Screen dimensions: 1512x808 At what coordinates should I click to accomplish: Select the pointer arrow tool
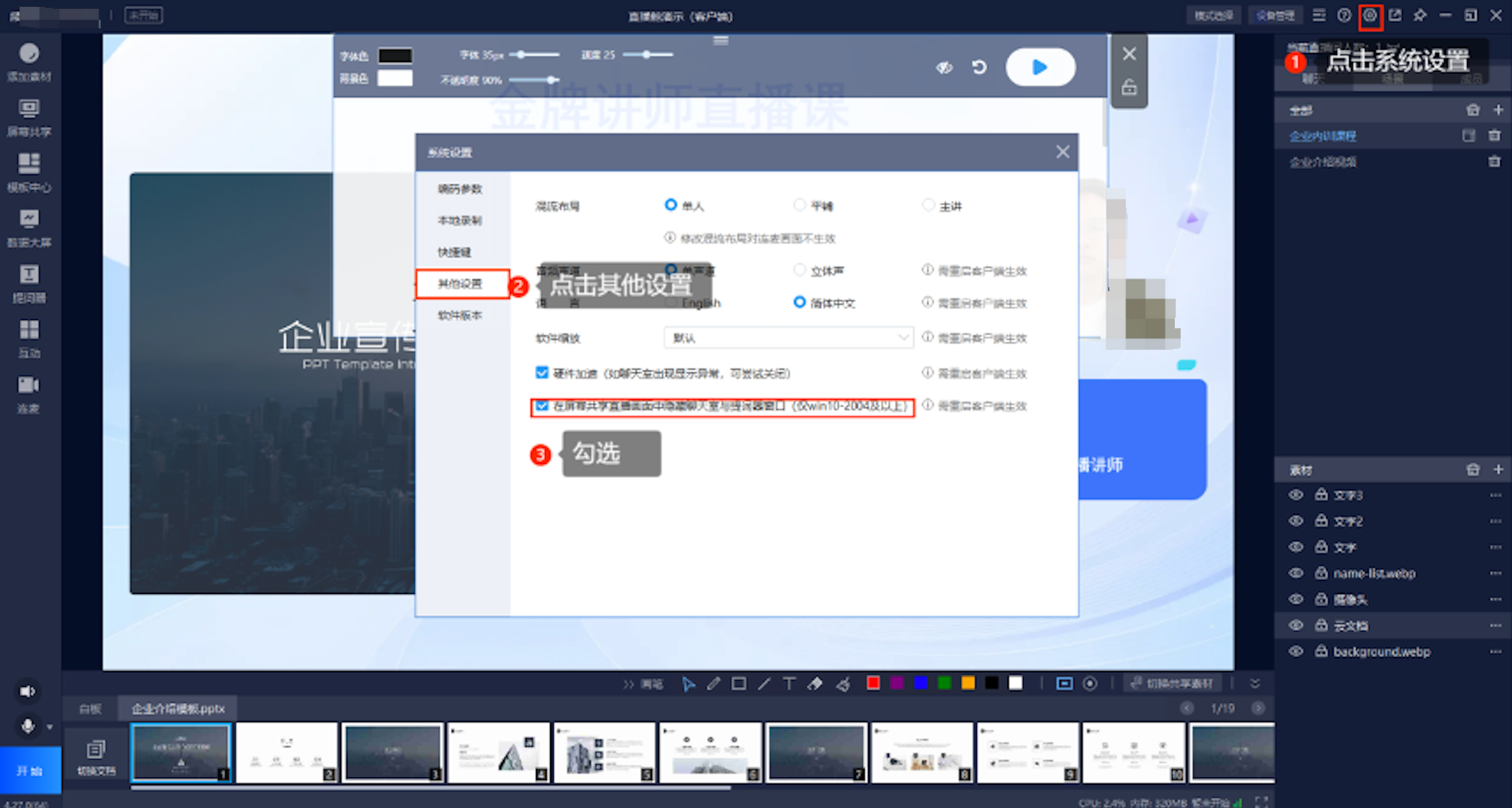(689, 683)
